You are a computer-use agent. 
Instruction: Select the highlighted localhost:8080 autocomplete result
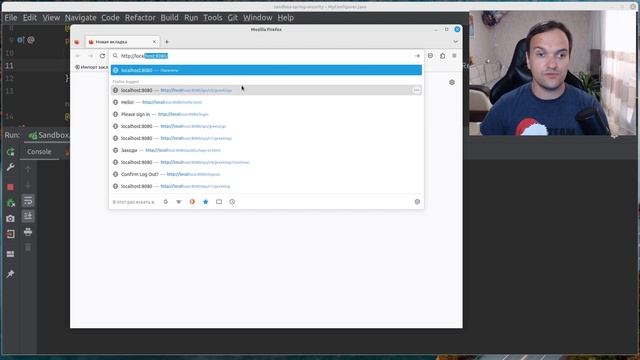266,70
